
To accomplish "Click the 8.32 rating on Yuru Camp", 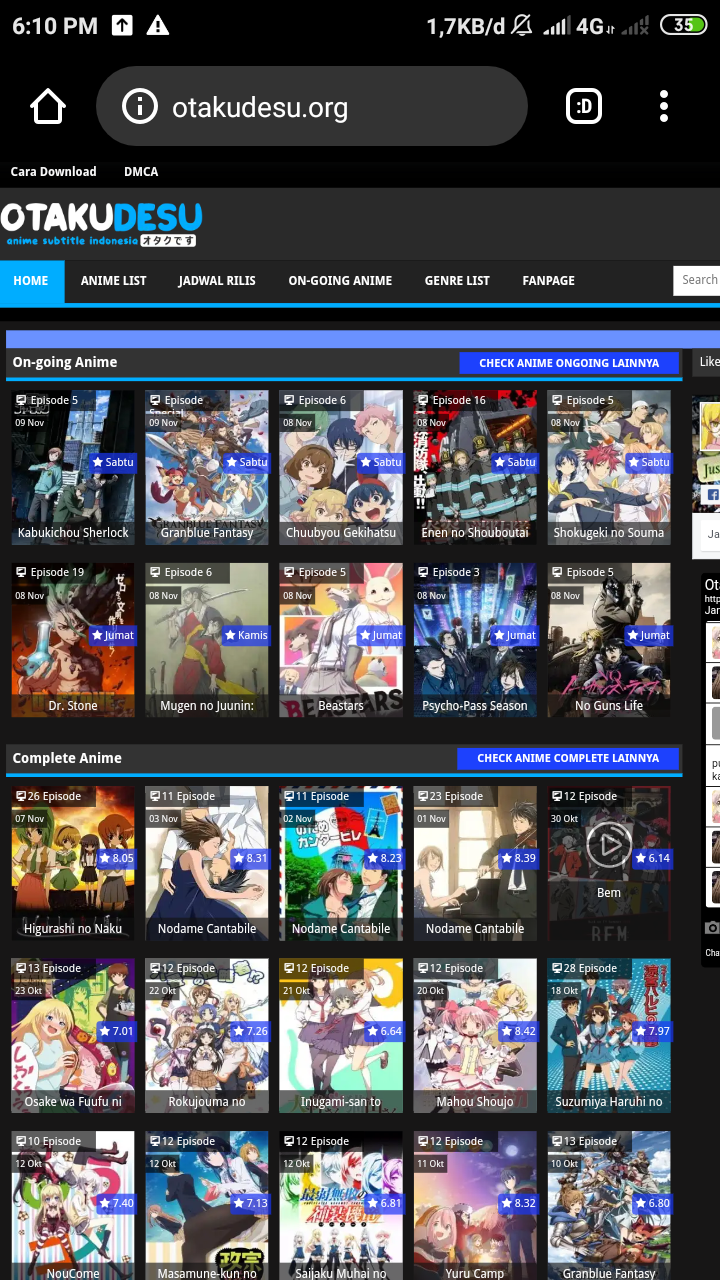I will [518, 1203].
